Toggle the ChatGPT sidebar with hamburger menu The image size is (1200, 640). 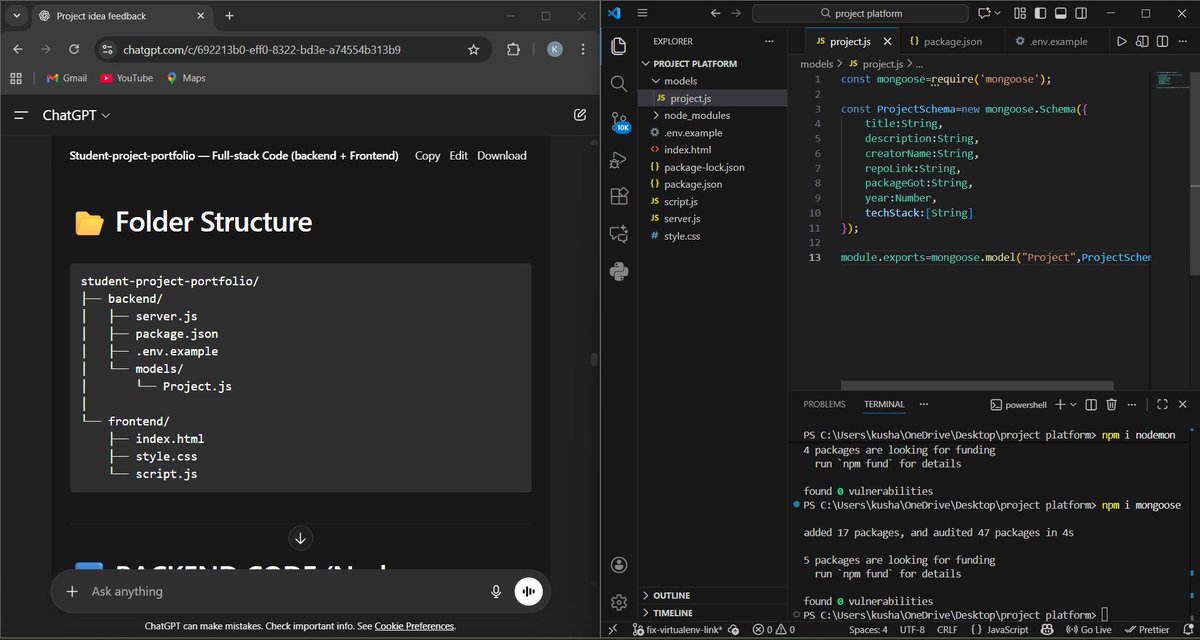tap(20, 115)
